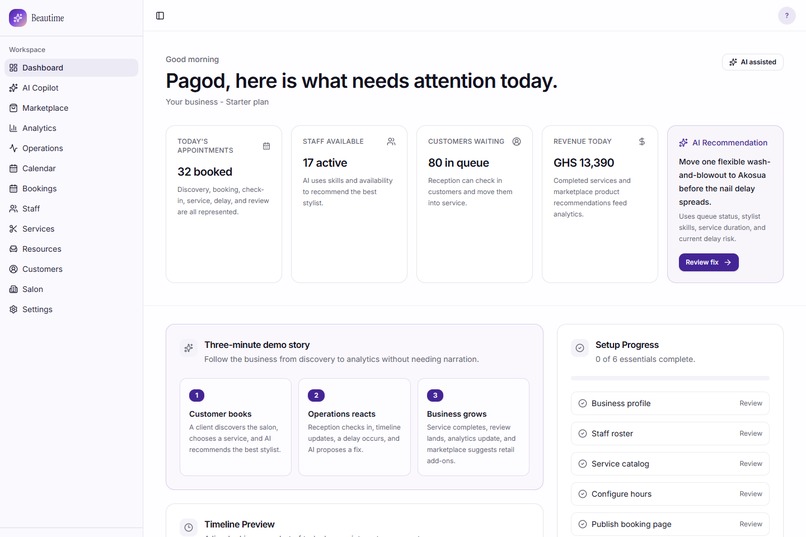Click the 'Good morning' greeting
Viewport: 806px width, 537px height.
click(x=192, y=59)
